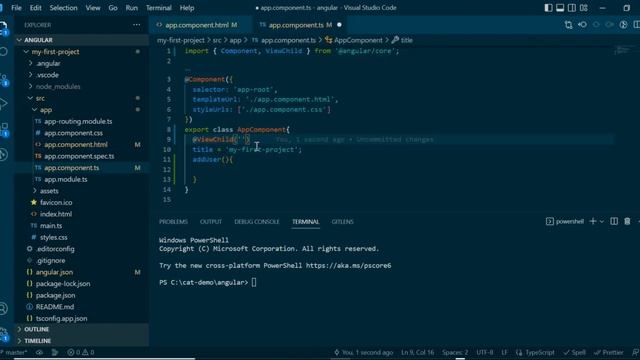
Task: Open Explorer more actions ellipsis
Action: click(x=136, y=25)
